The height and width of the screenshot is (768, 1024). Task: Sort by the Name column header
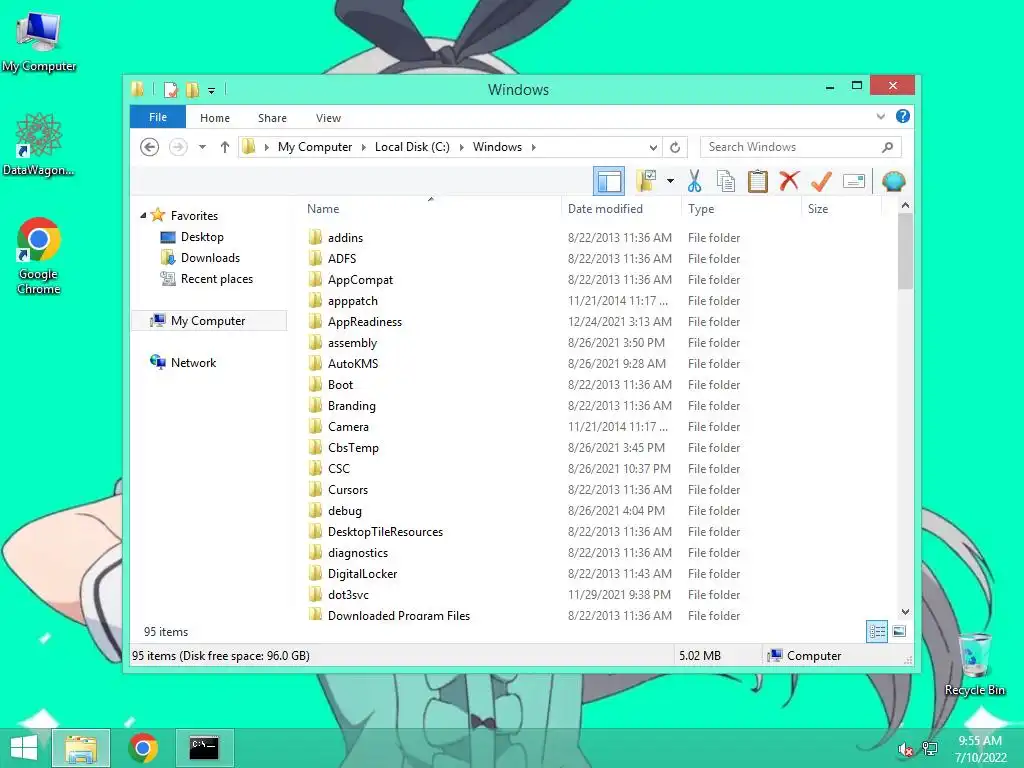coord(431,208)
